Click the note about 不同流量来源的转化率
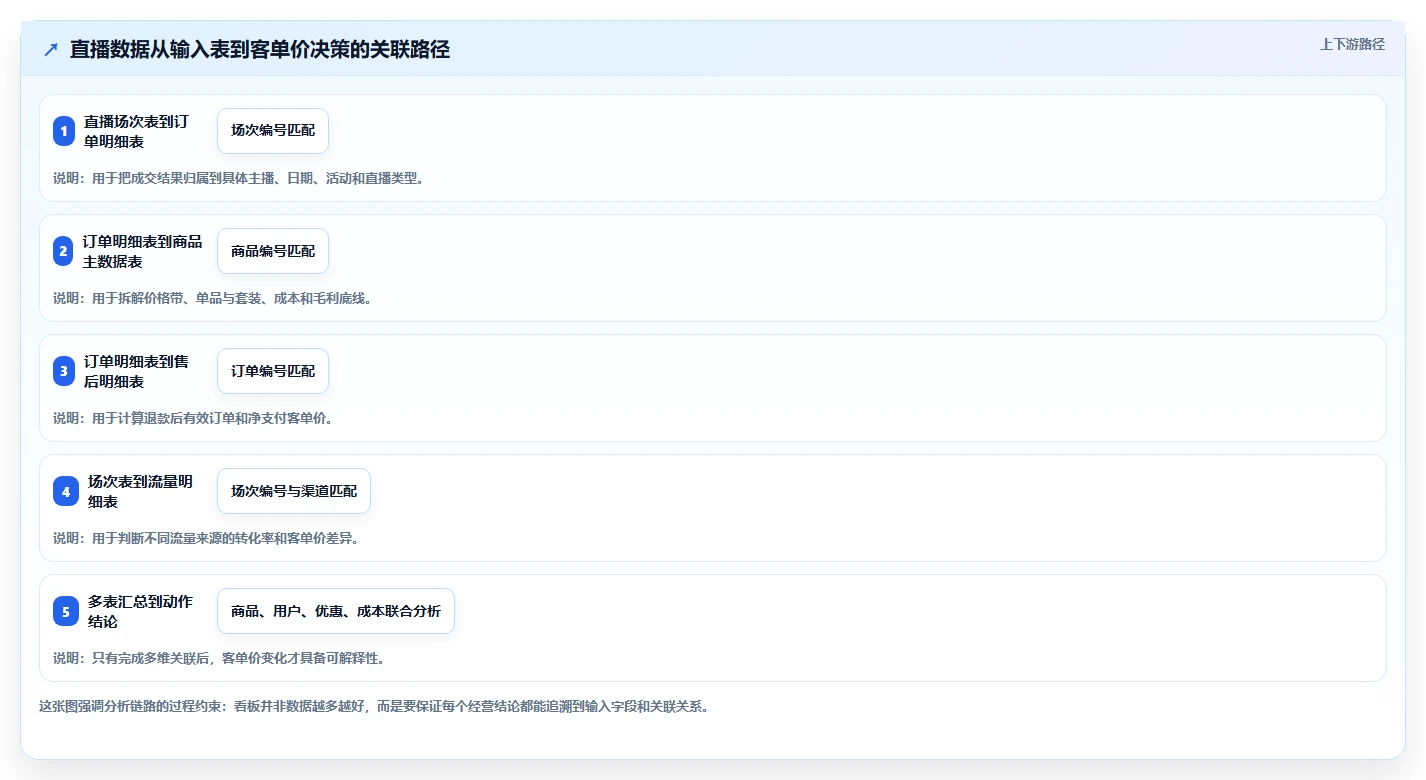The height and width of the screenshot is (780, 1426). (x=206, y=538)
